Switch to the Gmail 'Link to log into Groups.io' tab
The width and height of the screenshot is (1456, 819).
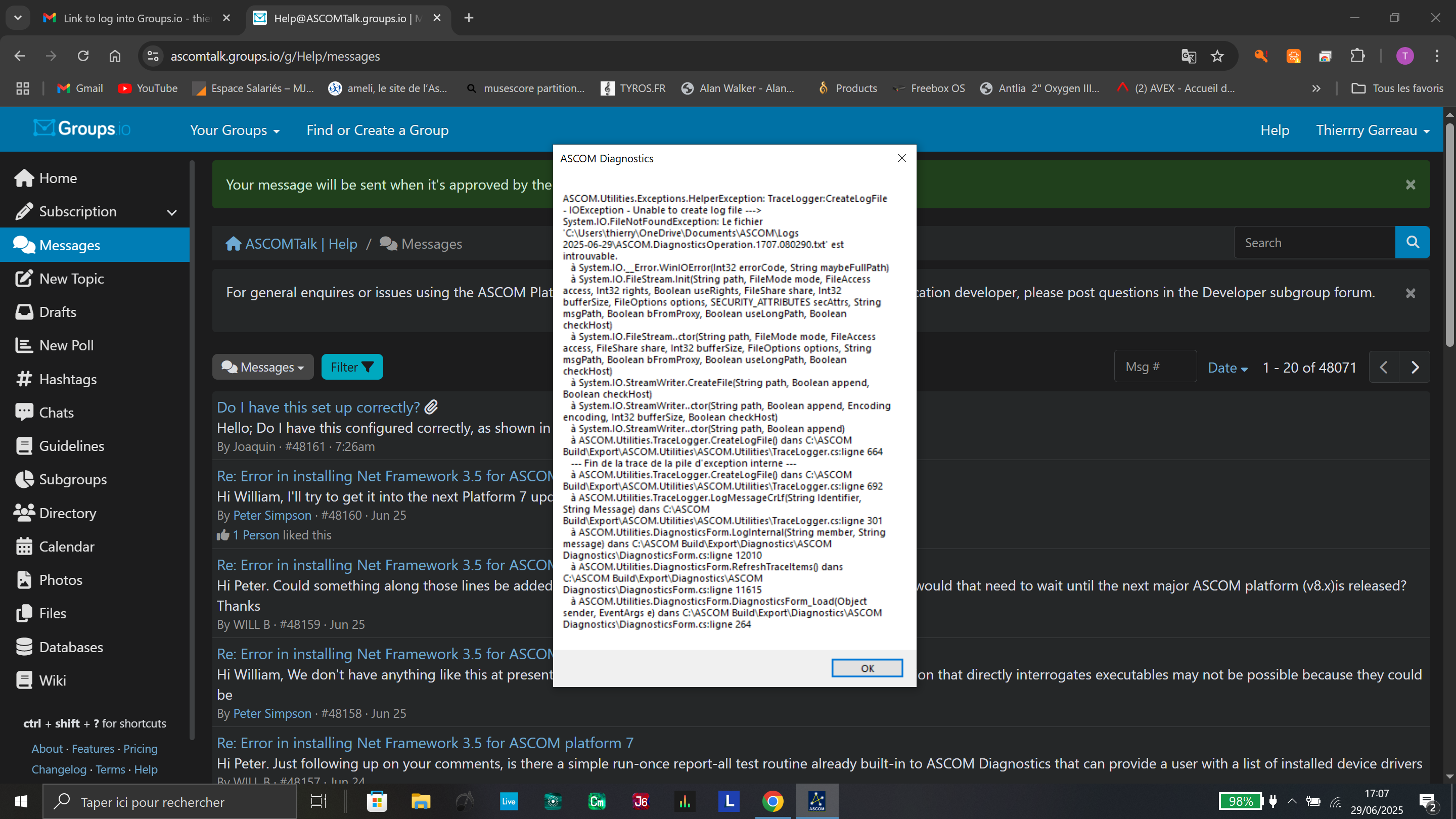pos(135,18)
